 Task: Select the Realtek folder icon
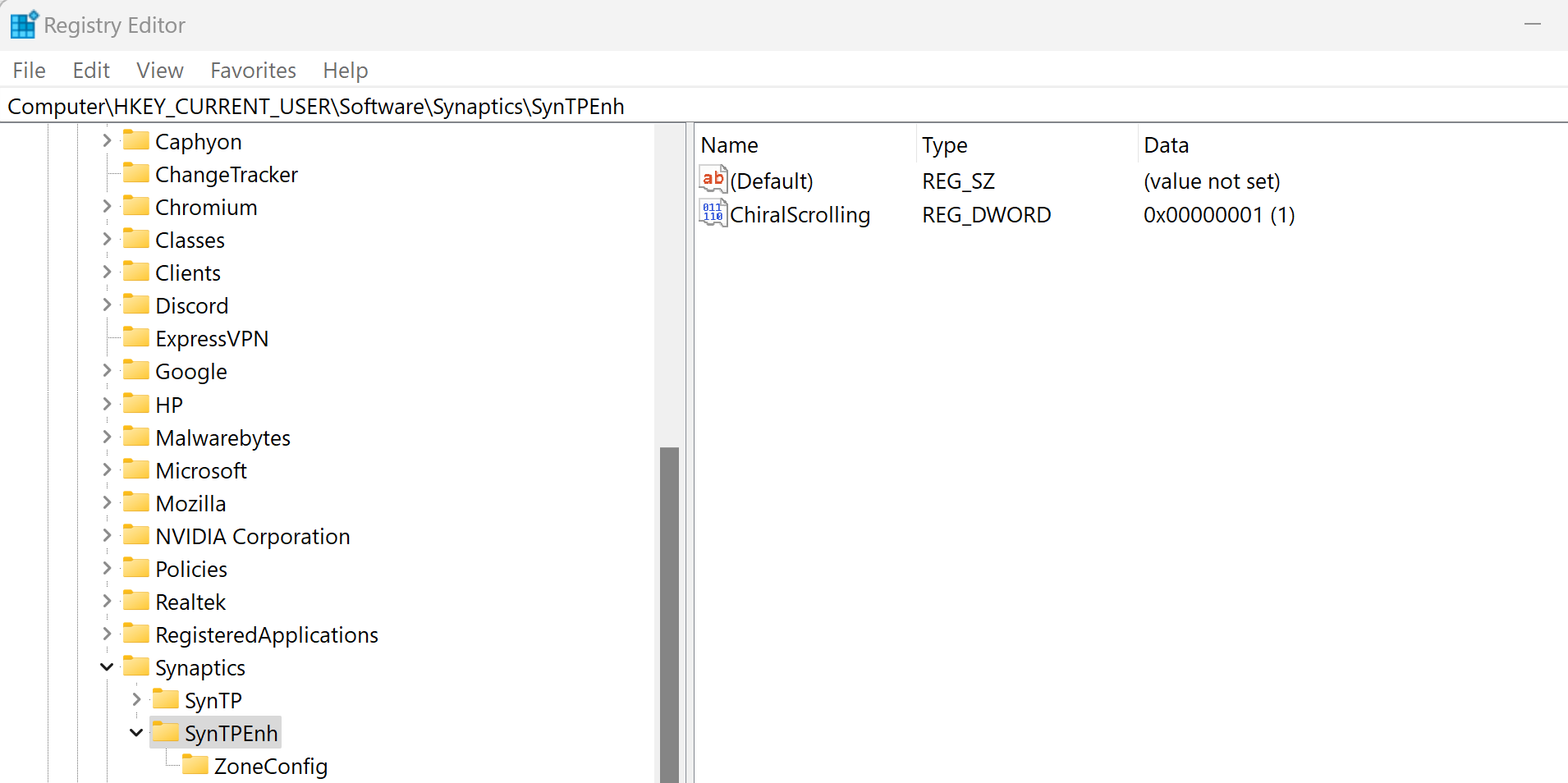pyautogui.click(x=136, y=601)
